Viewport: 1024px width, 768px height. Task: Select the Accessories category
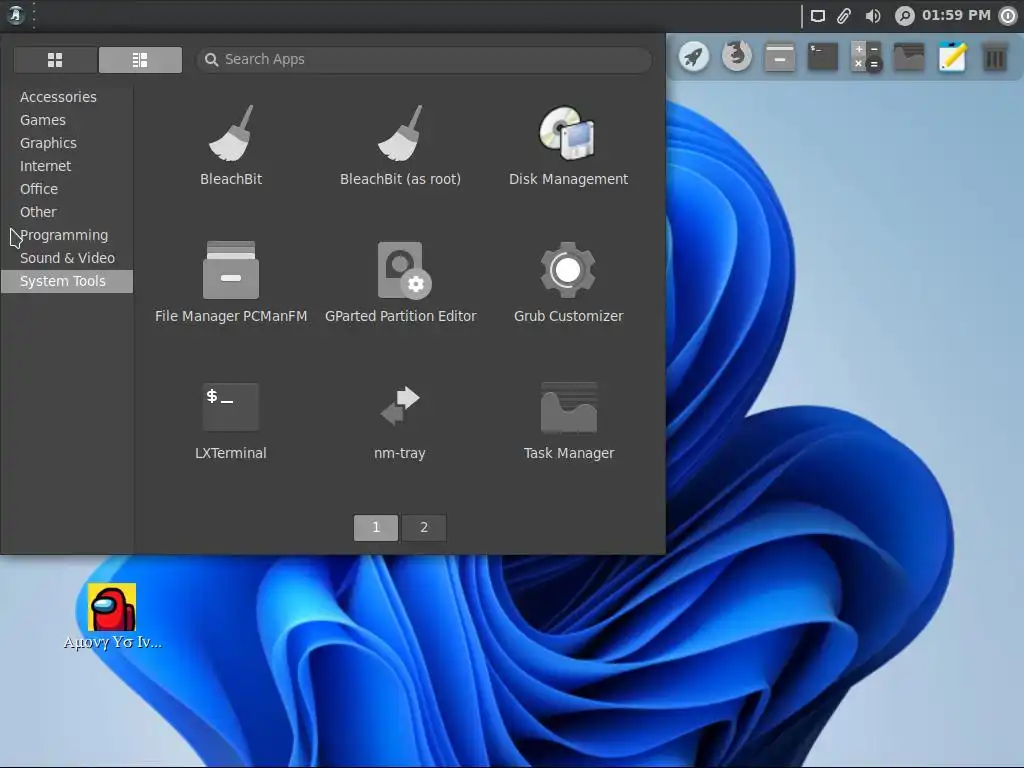(67, 97)
